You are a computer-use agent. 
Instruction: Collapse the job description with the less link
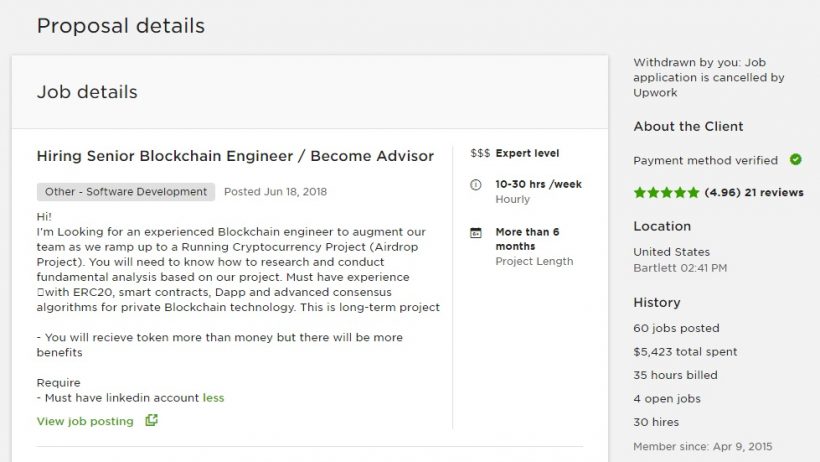[x=213, y=398]
